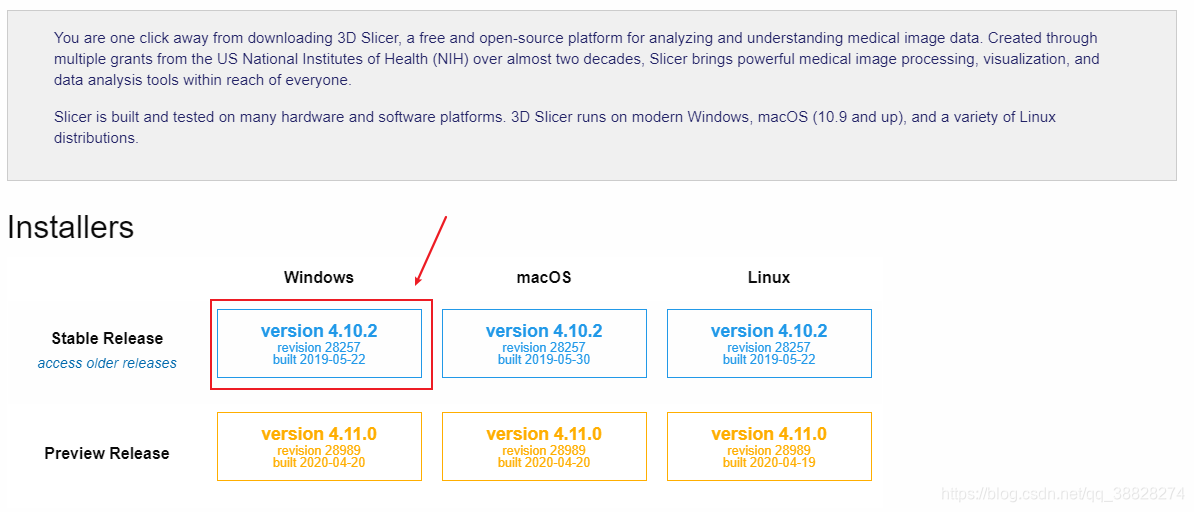Click the paragraph starting 'You are one click away'
This screenshot has height=512, width=1194.
[576, 59]
